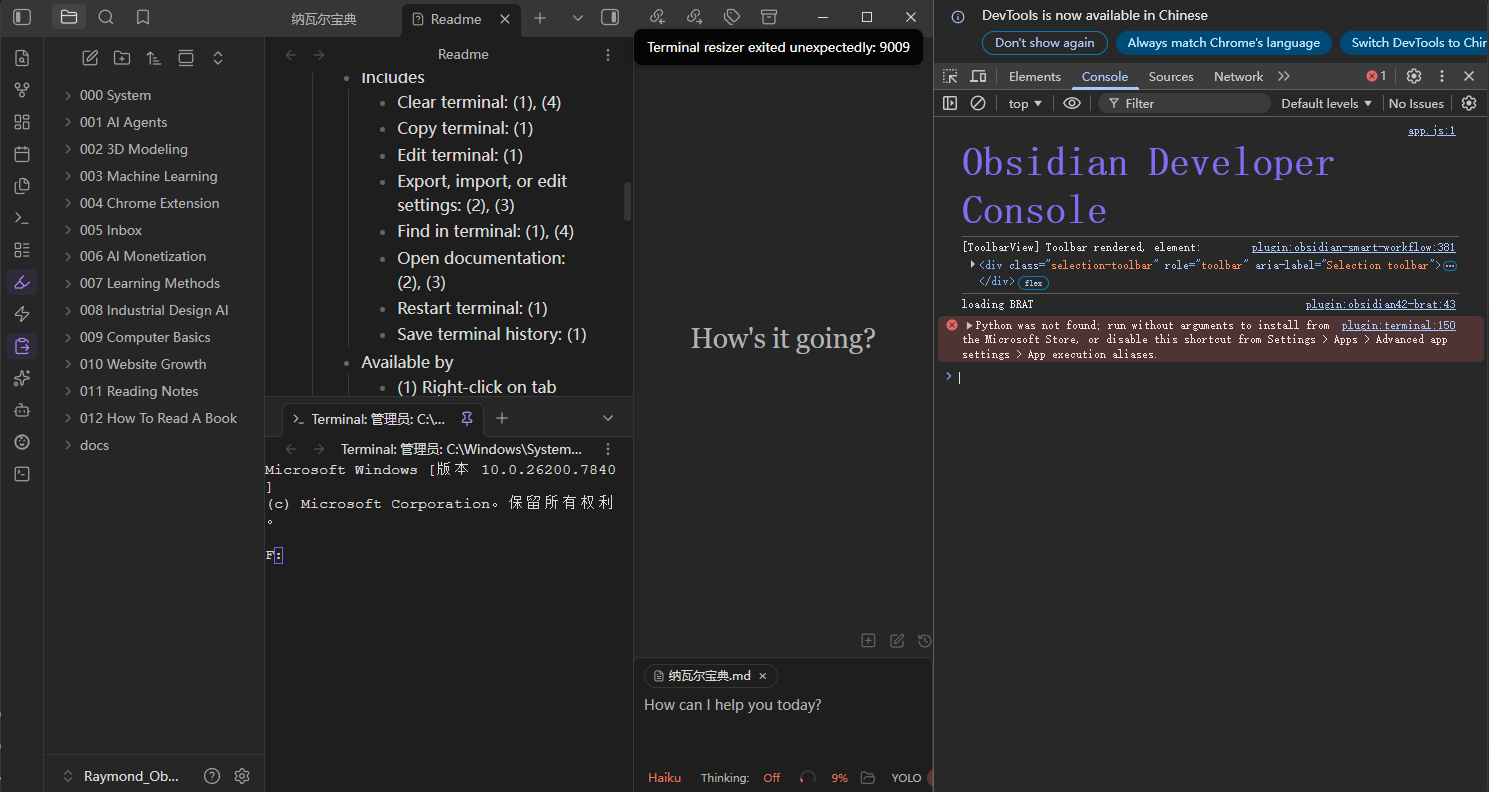Click the new note icon in file explorer

[90, 58]
